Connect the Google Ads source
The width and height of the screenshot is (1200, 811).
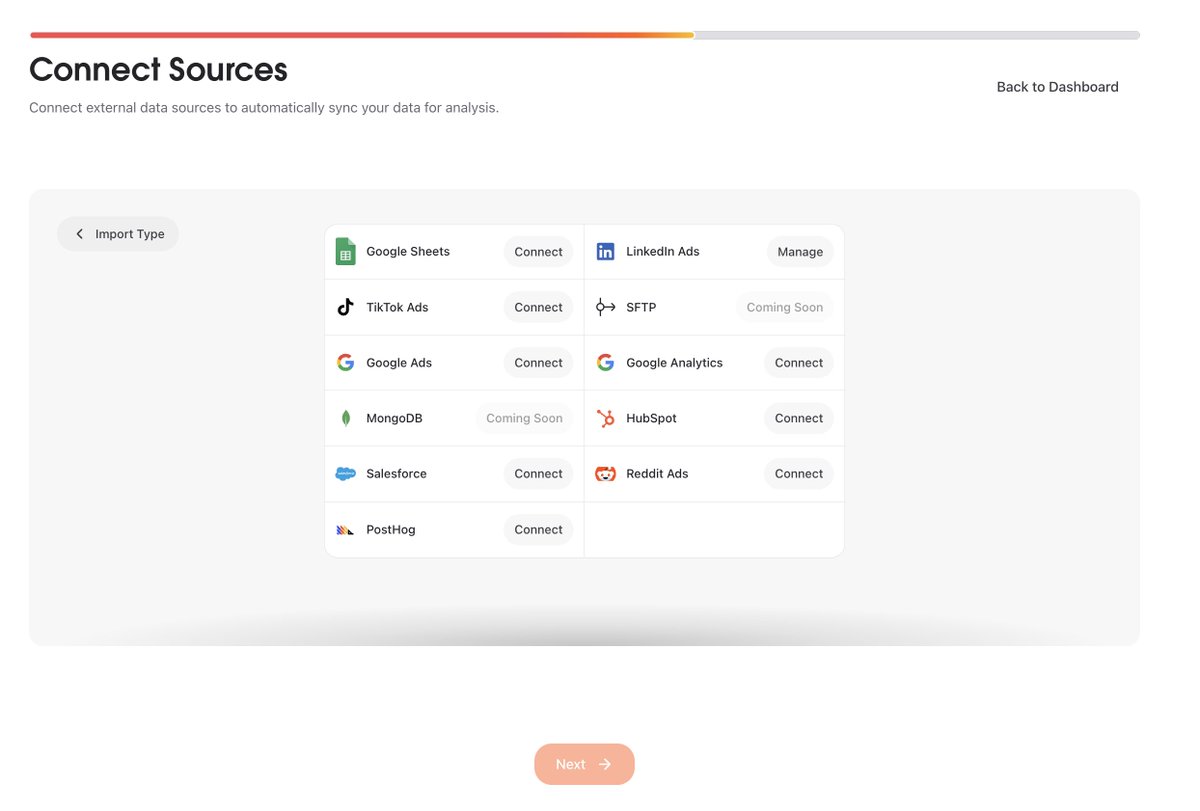[538, 363]
